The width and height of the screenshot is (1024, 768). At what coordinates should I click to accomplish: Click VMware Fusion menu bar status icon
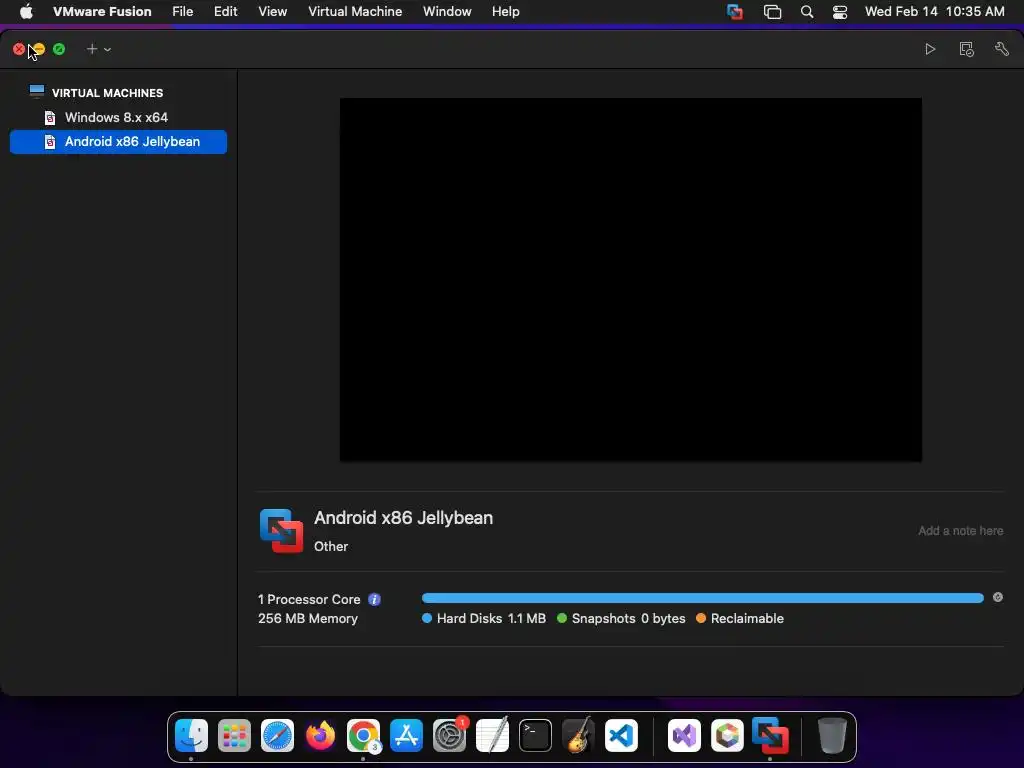tap(735, 12)
